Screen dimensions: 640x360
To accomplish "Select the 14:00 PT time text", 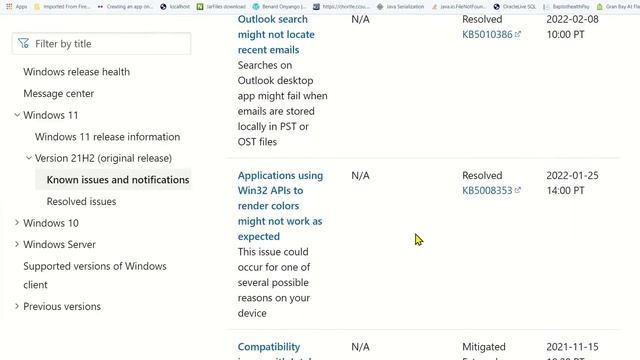I will (565, 190).
